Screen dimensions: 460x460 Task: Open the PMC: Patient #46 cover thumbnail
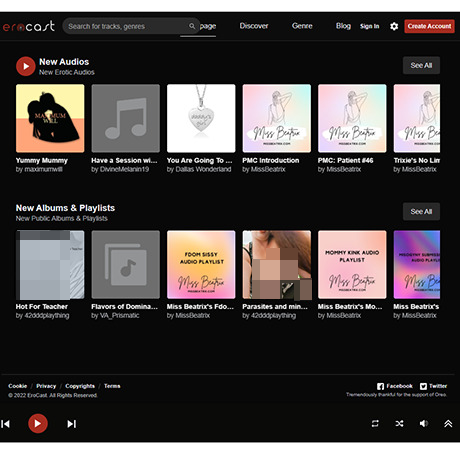352,118
